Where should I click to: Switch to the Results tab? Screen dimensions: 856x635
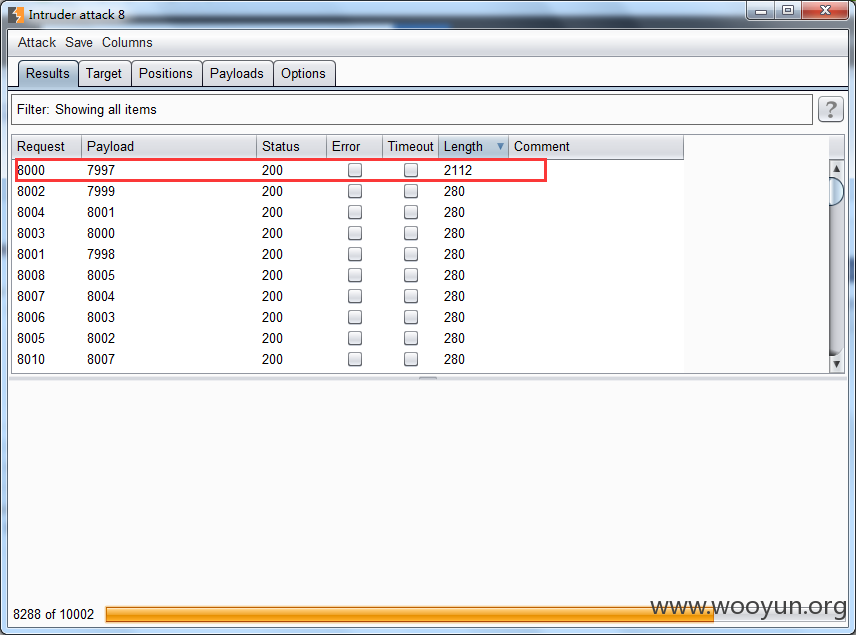47,74
